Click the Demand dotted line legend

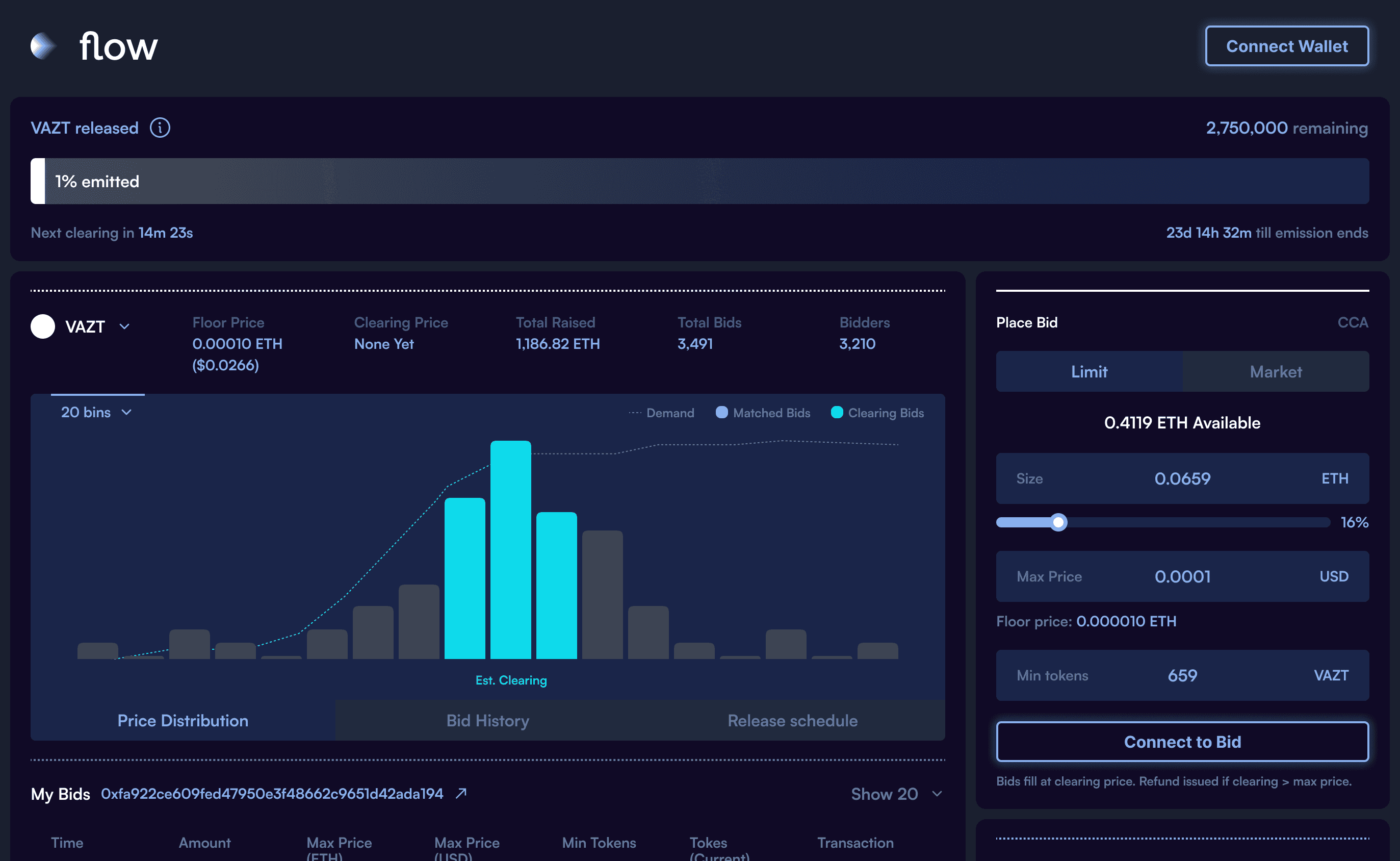coord(635,413)
